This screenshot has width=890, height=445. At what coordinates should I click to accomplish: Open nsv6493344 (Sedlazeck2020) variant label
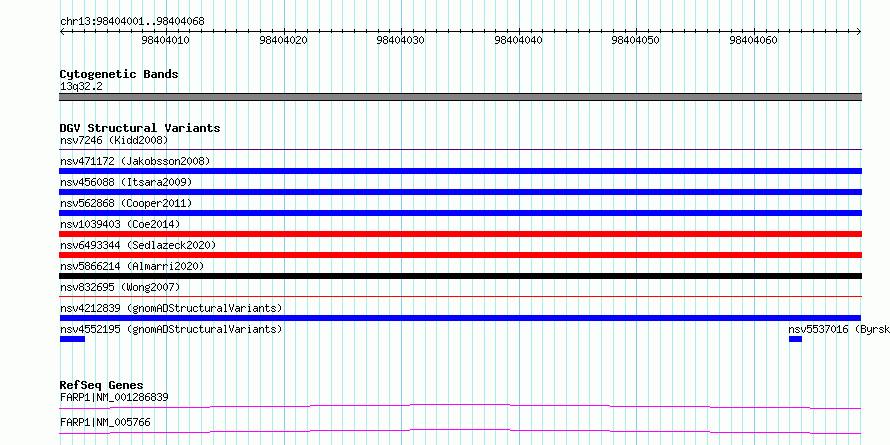138,245
